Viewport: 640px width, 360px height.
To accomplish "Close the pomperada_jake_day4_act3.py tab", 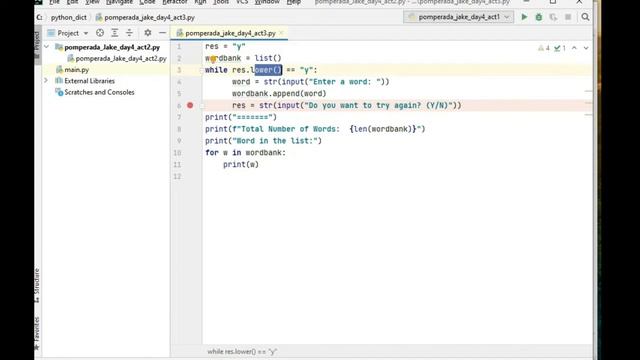I will point(281,33).
